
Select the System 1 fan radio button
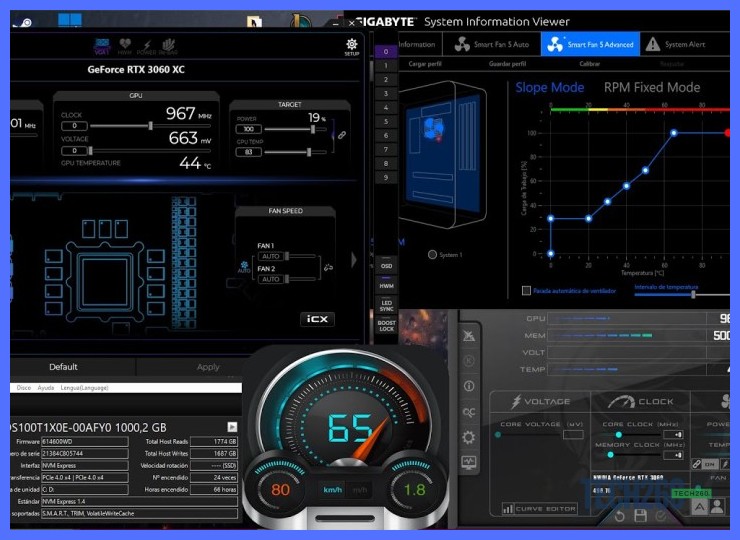pyautogui.click(x=432, y=254)
